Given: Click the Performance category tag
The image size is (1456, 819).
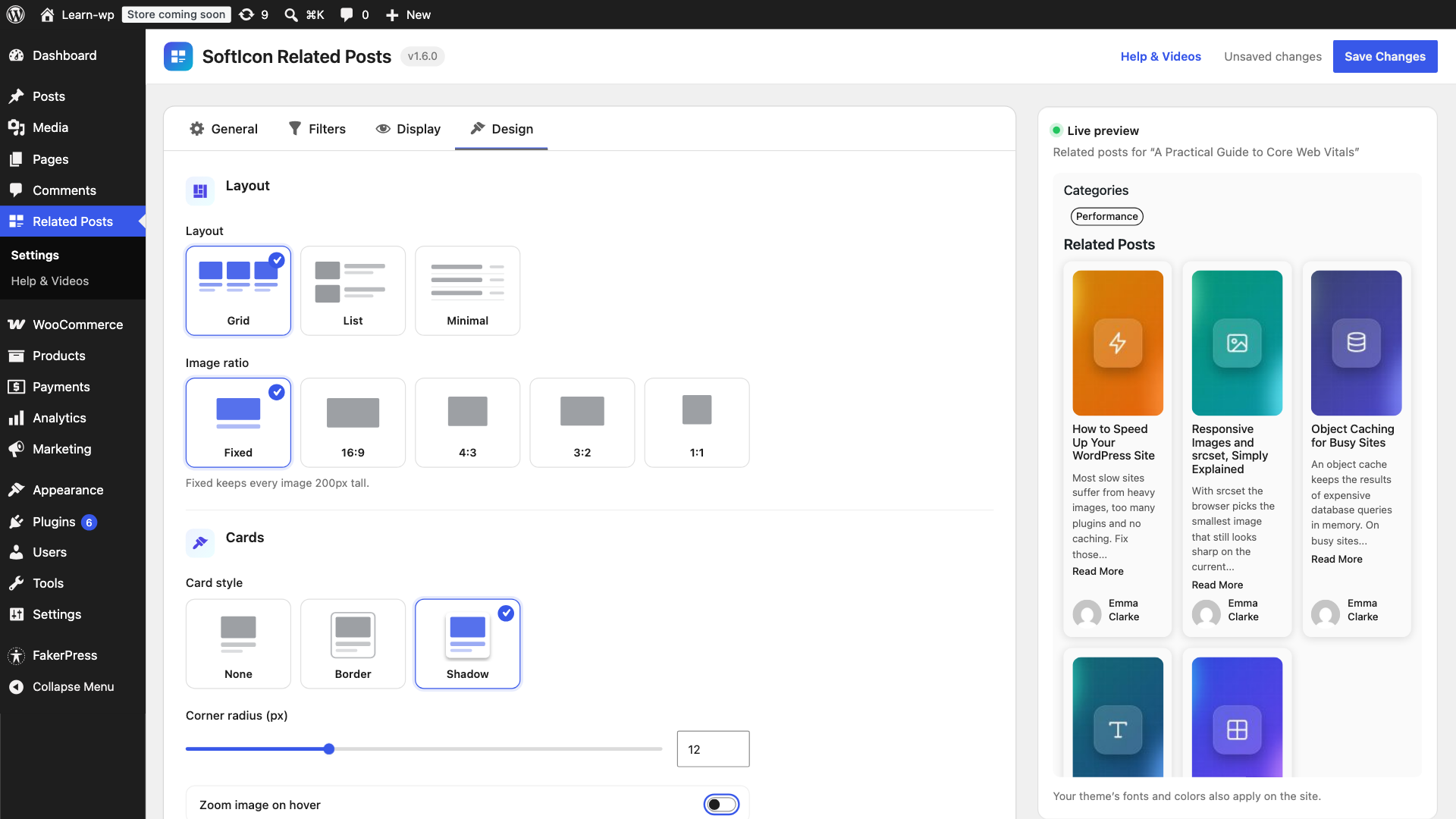Looking at the screenshot, I should pos(1106,216).
